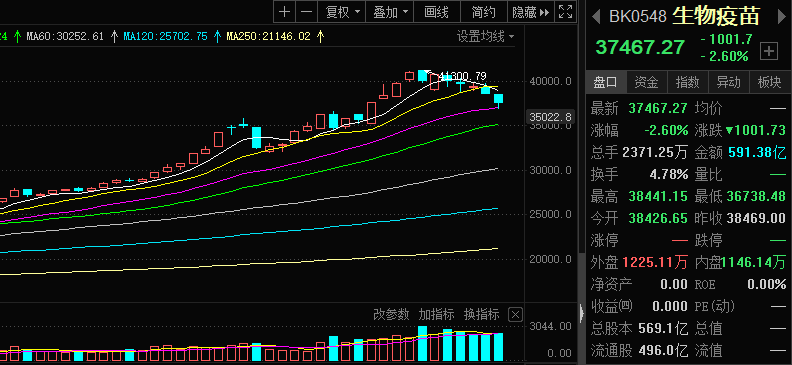The image size is (792, 365).
Task: Go to next sector with right arrow
Action: click(x=781, y=17)
